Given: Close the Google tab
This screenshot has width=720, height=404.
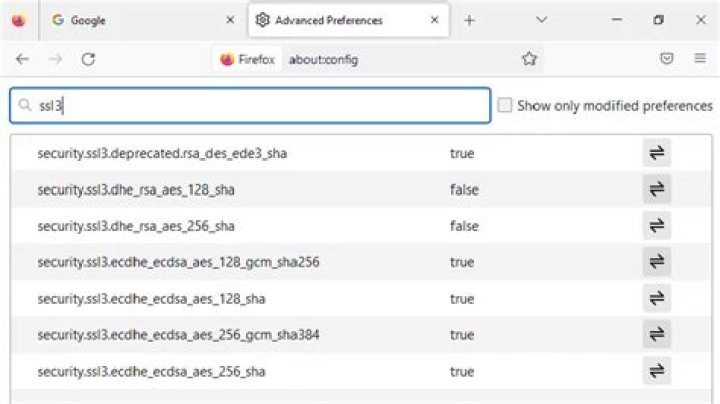Looking at the screenshot, I should pos(231,20).
